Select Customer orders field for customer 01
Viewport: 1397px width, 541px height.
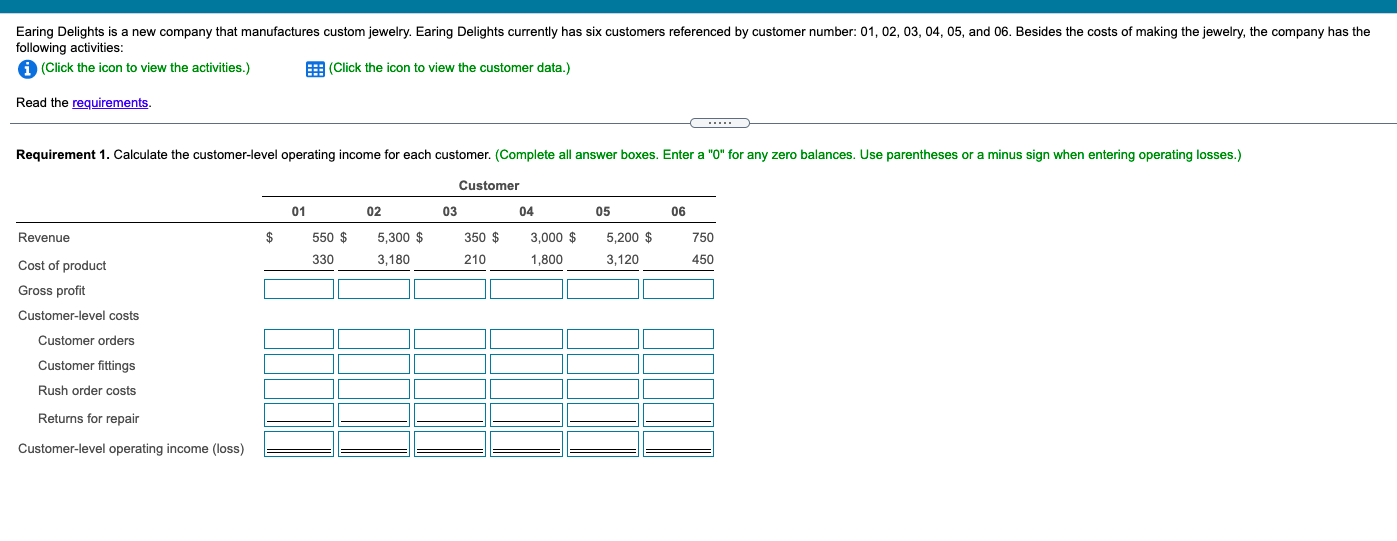299,339
